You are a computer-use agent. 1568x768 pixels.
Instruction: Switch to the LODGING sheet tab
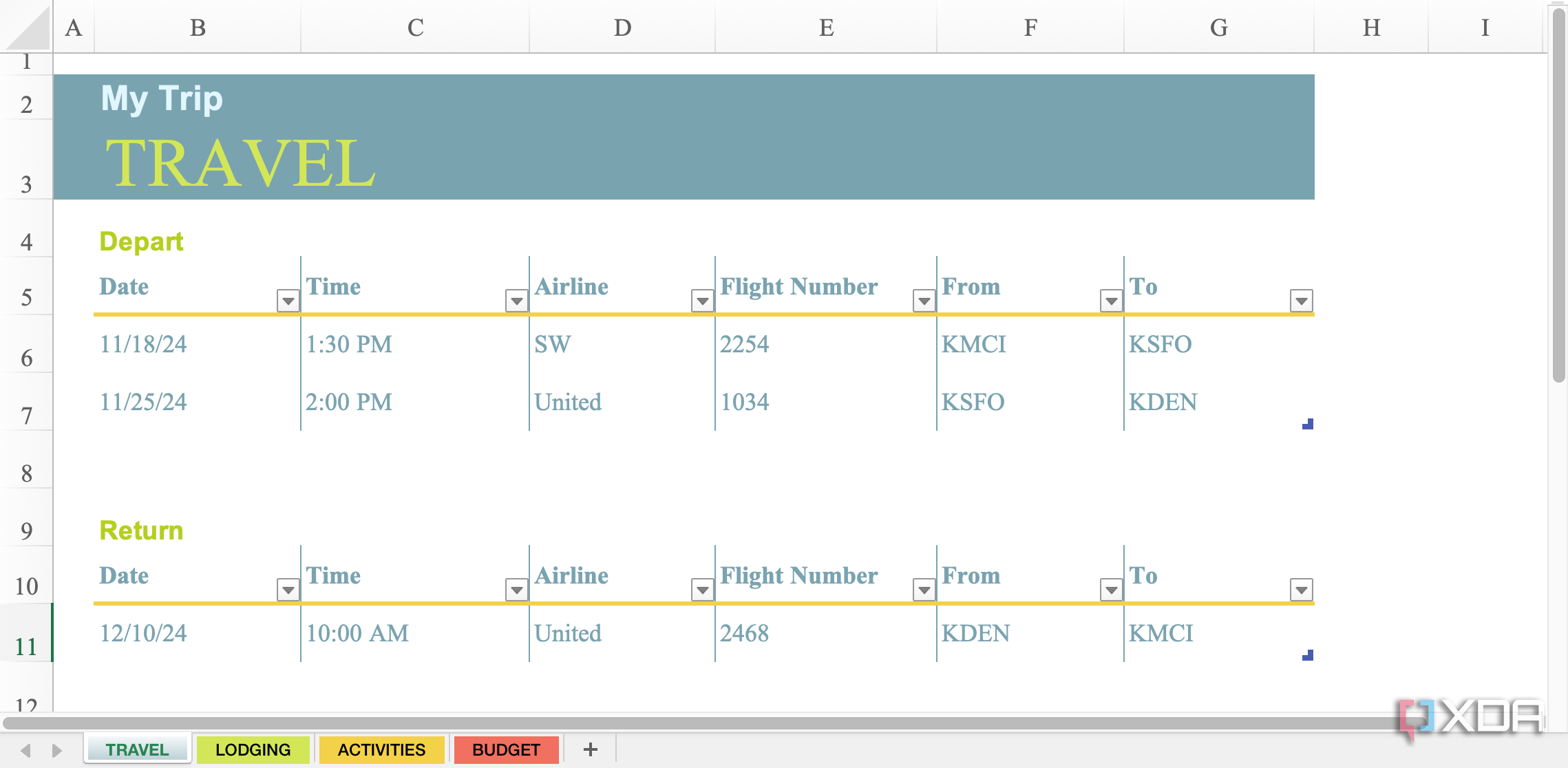[x=253, y=749]
